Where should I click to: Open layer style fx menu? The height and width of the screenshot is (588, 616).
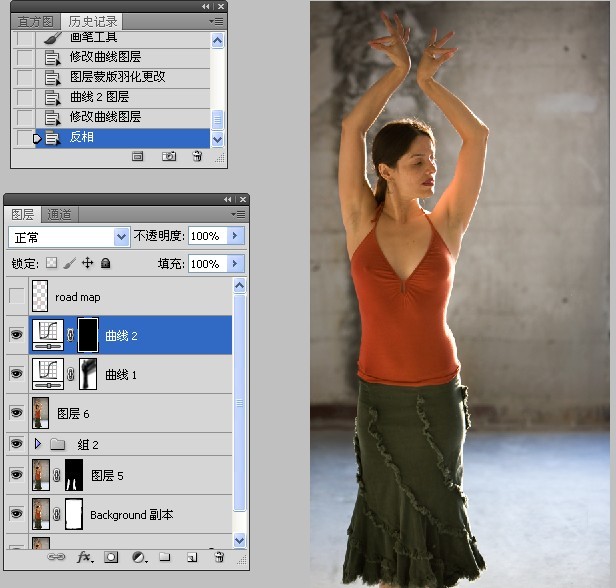click(x=85, y=557)
